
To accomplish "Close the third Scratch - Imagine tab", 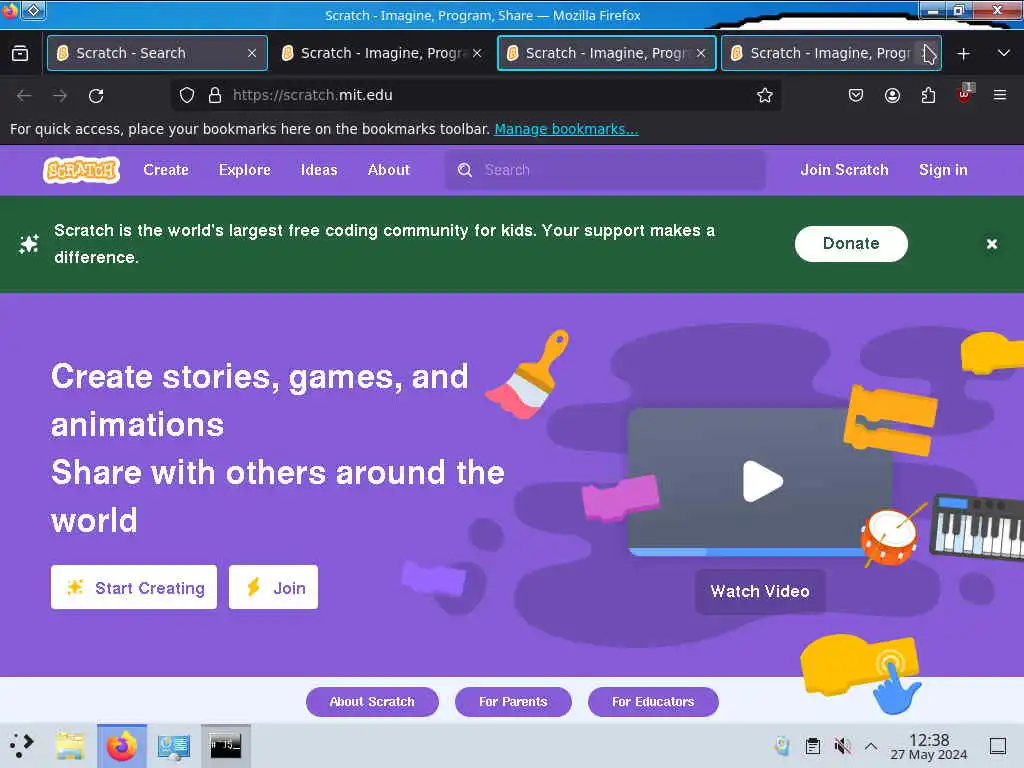I will (x=701, y=53).
